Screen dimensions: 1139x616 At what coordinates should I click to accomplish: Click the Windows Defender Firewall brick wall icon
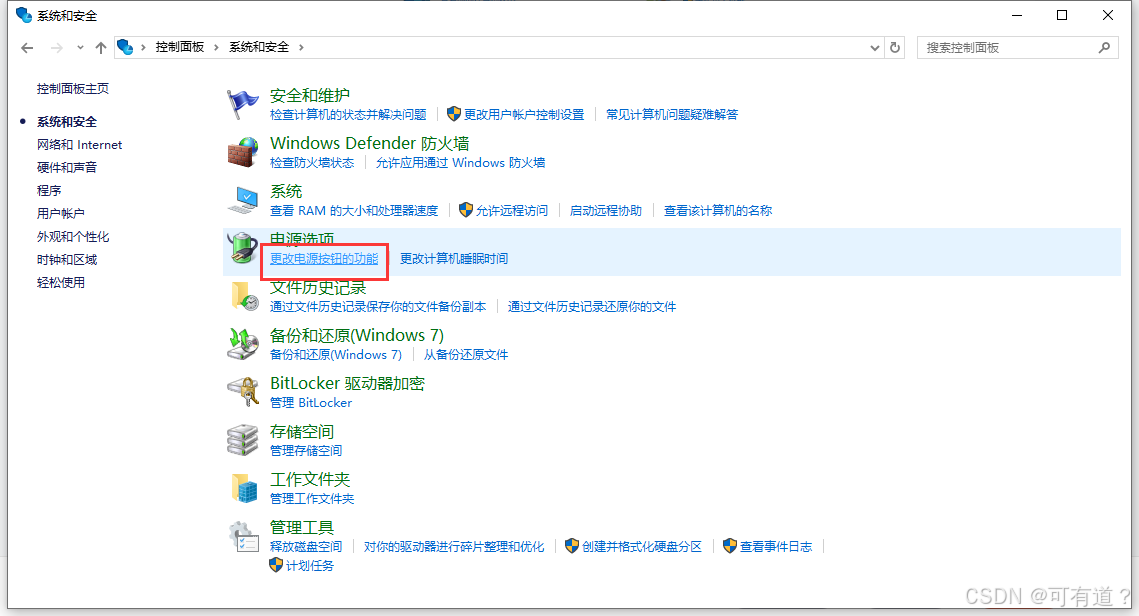[242, 153]
